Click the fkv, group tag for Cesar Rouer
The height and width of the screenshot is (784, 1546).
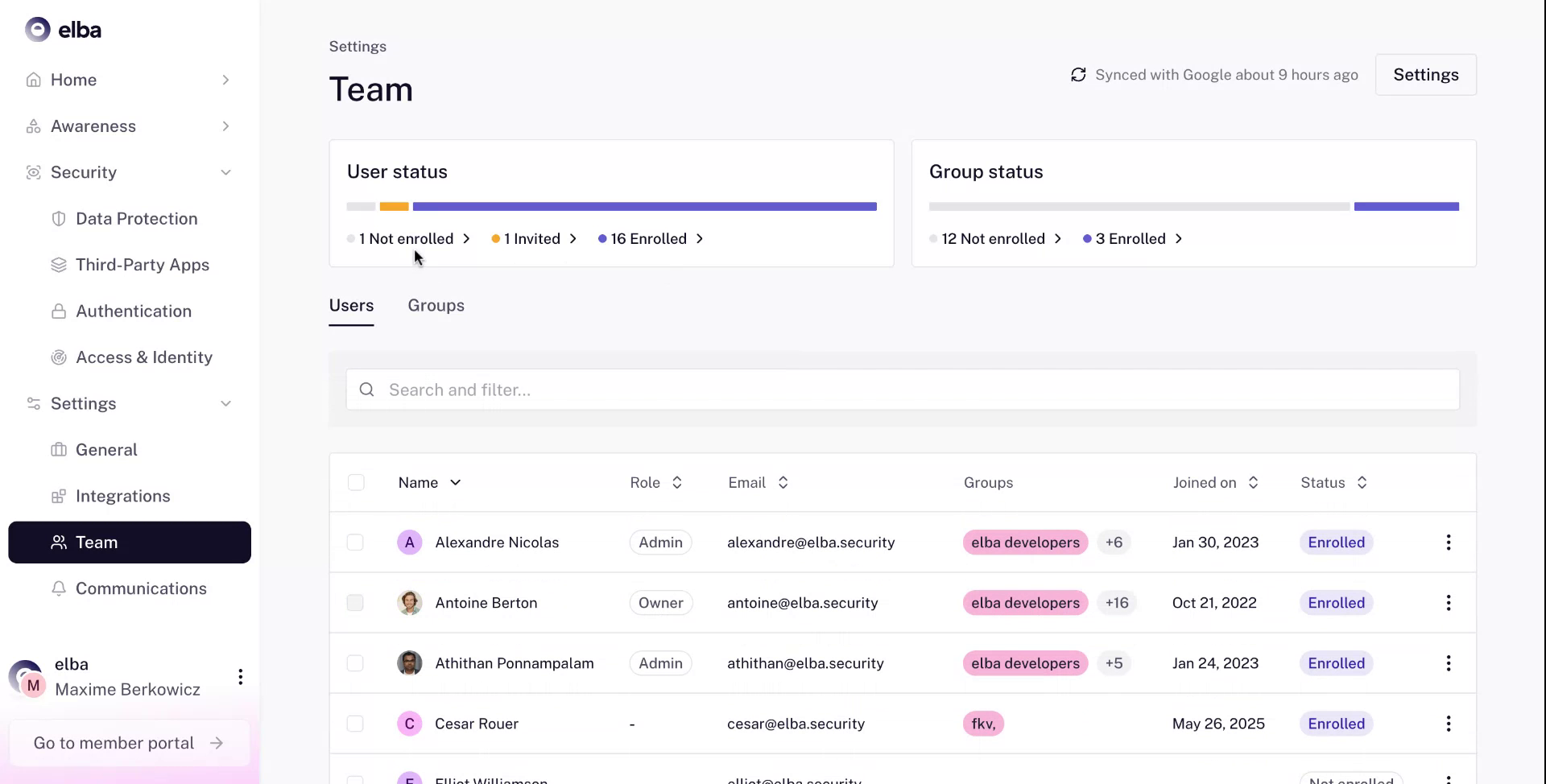click(983, 724)
